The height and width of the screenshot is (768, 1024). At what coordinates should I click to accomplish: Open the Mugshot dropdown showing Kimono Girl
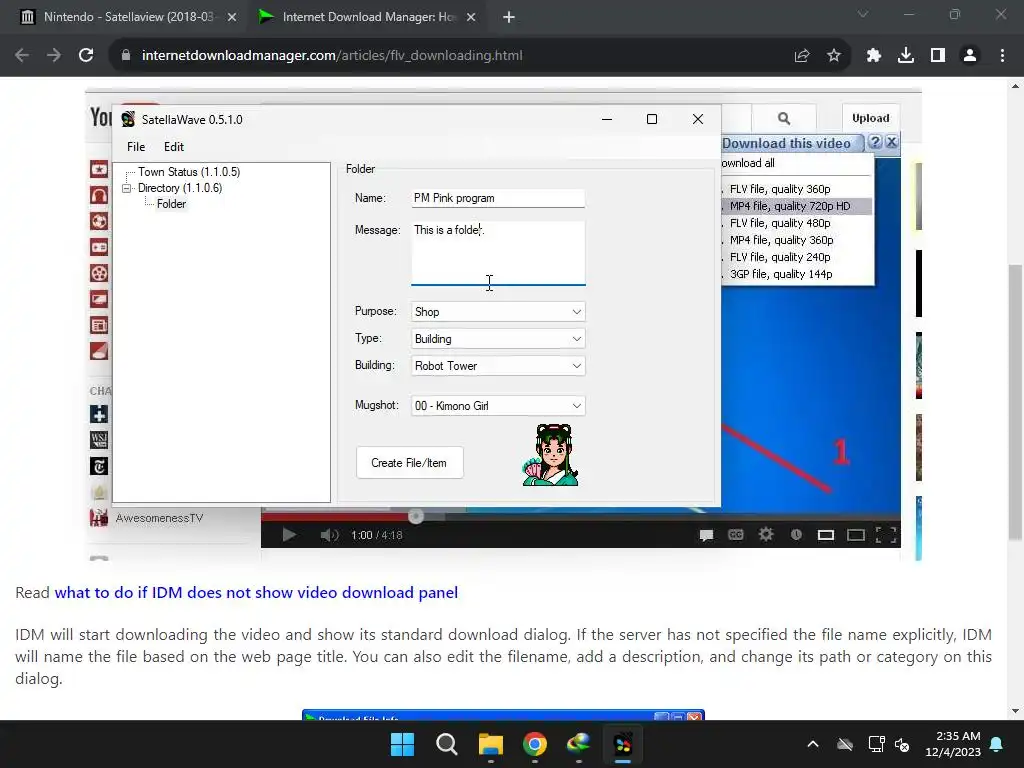tap(498, 406)
